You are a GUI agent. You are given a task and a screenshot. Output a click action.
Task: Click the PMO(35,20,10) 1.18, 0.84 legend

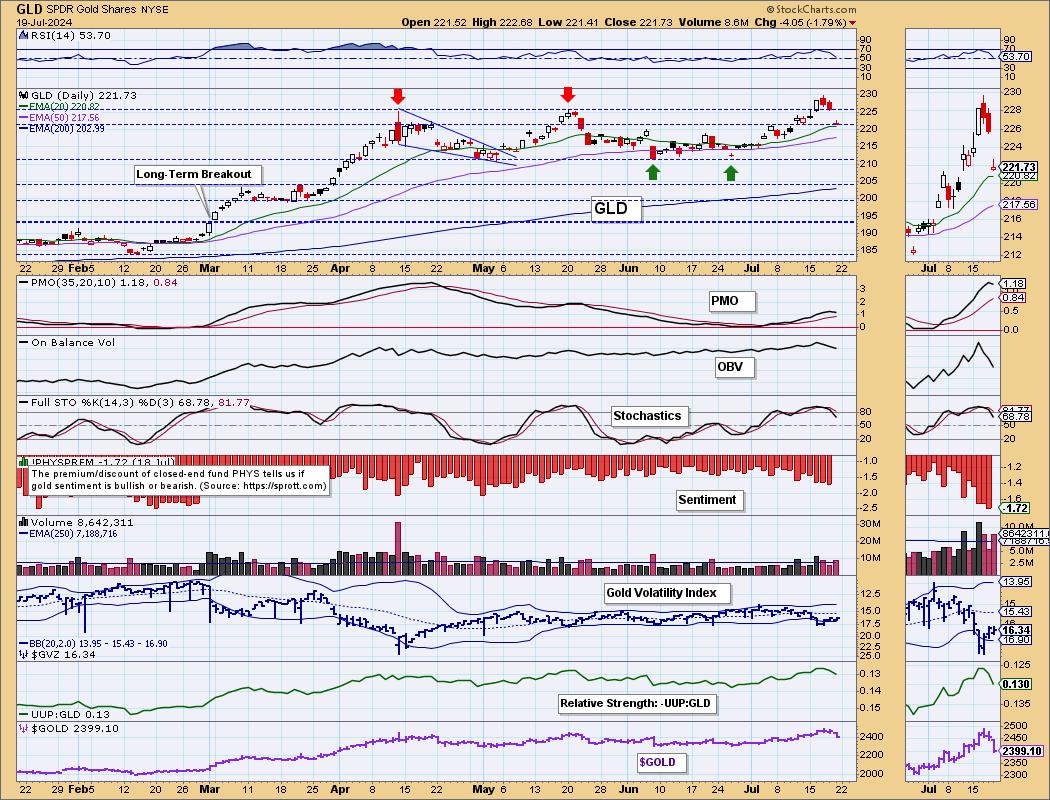[x=98, y=283]
